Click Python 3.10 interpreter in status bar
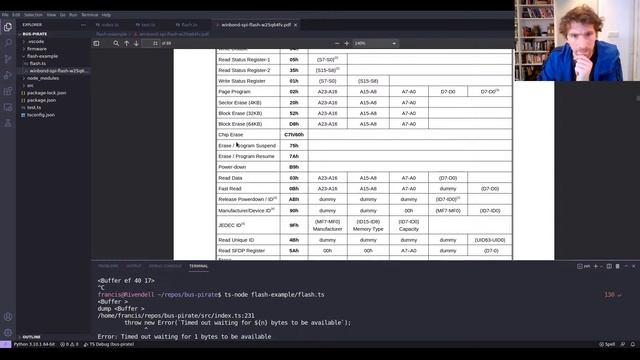The image size is (640, 360). (x=34, y=344)
